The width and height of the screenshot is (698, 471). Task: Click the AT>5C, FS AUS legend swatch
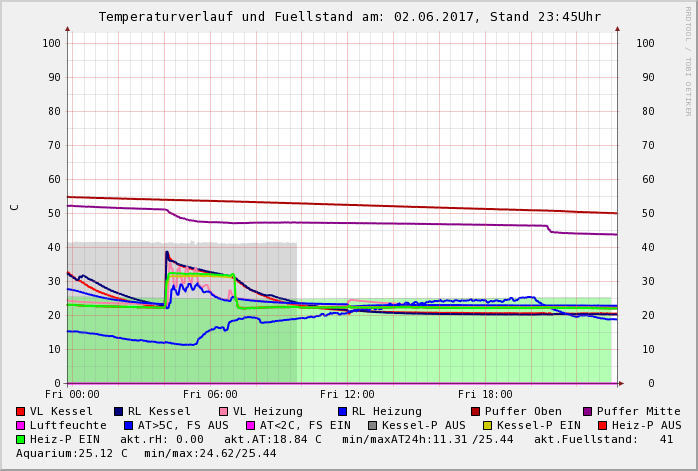point(129,425)
